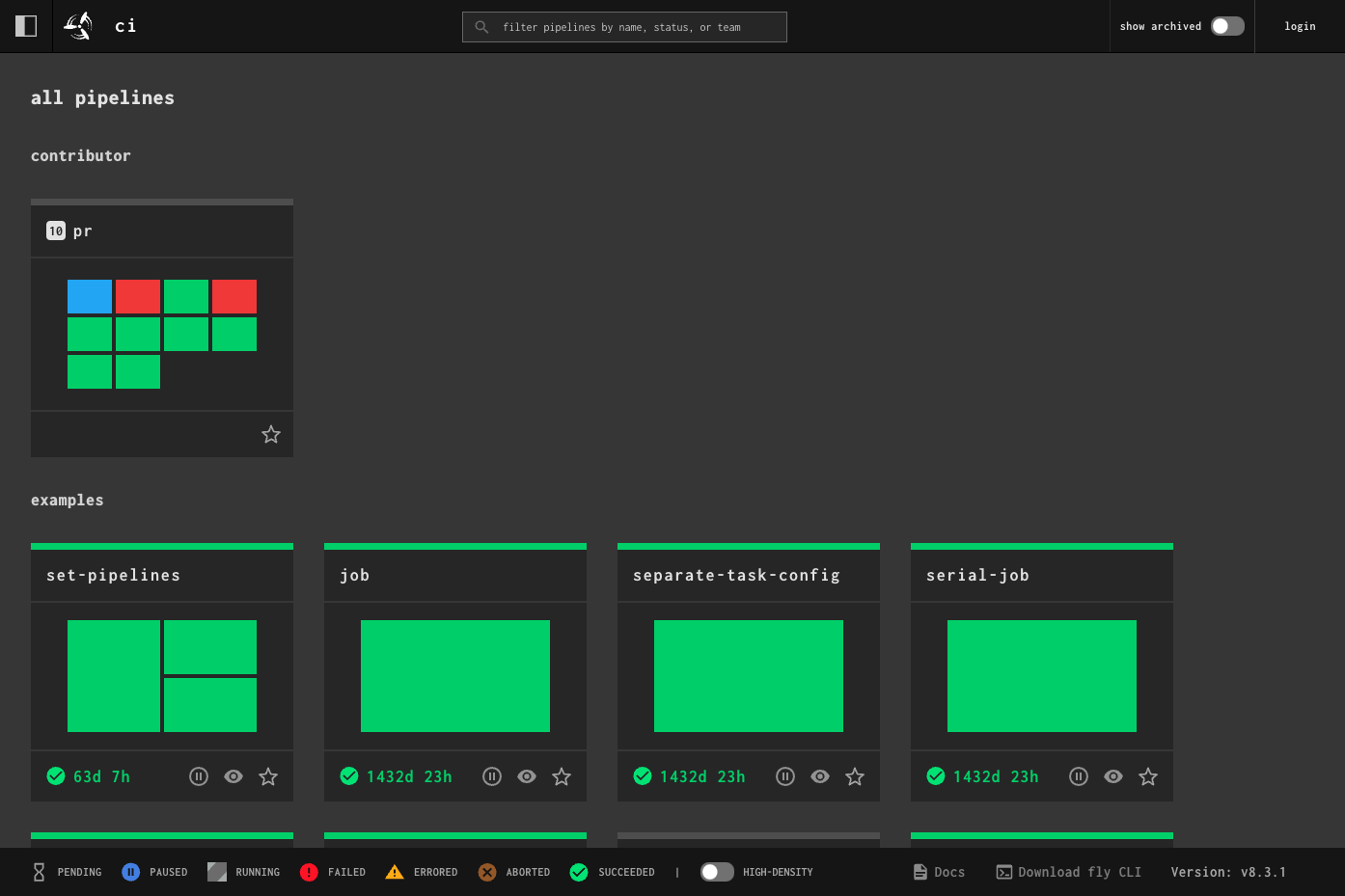Click the succeeded checkmark on serial-job

pos(936,776)
